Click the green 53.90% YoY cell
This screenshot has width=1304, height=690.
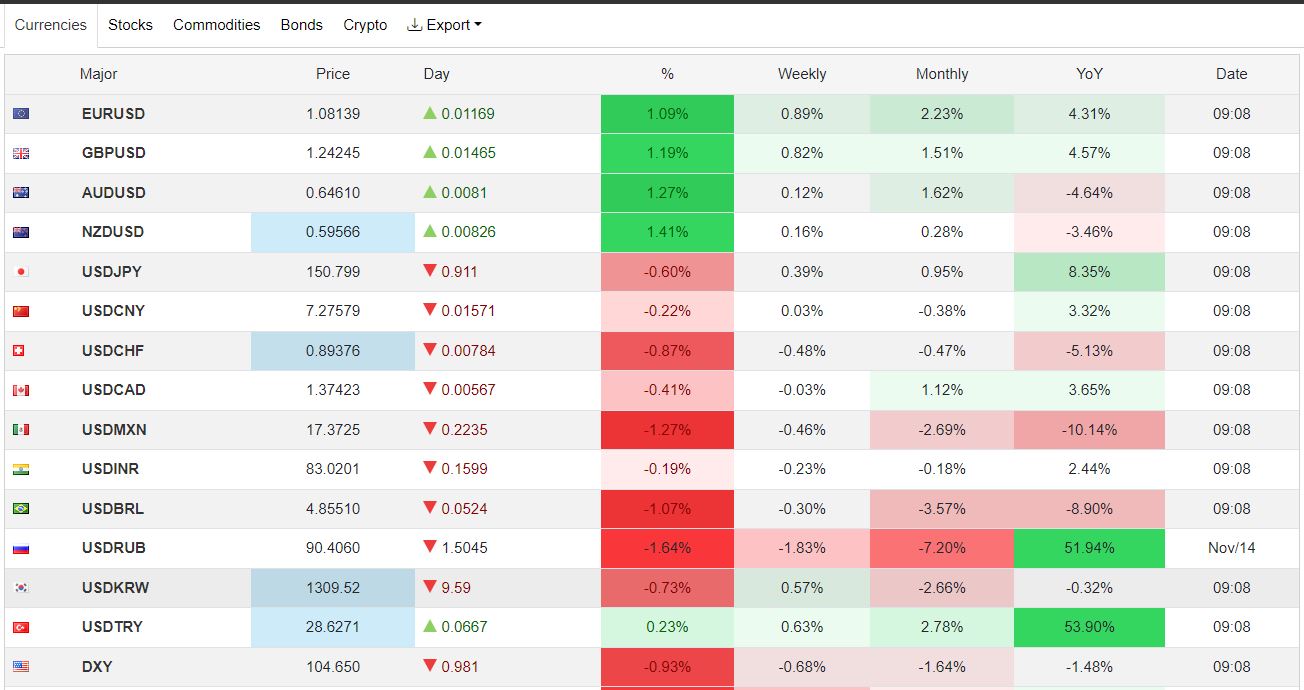click(1089, 627)
